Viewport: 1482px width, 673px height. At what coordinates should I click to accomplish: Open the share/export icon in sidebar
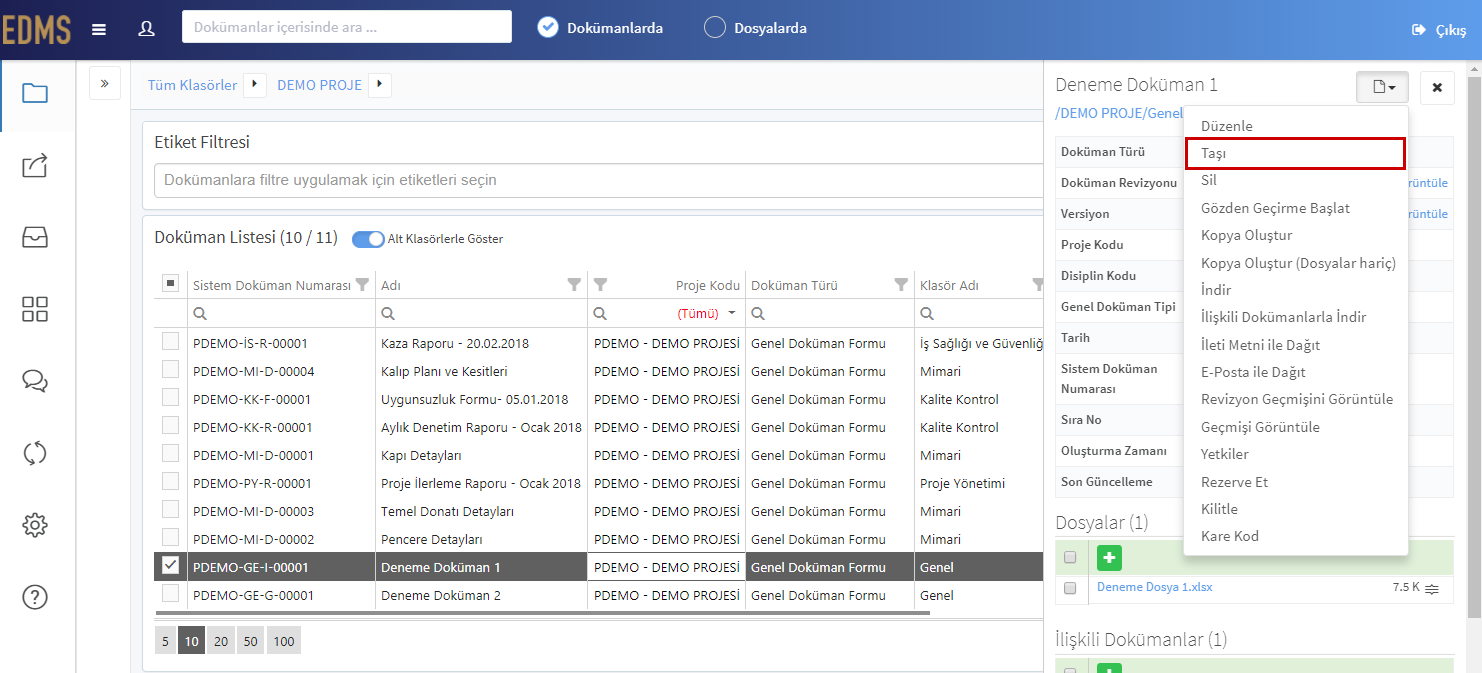(35, 166)
